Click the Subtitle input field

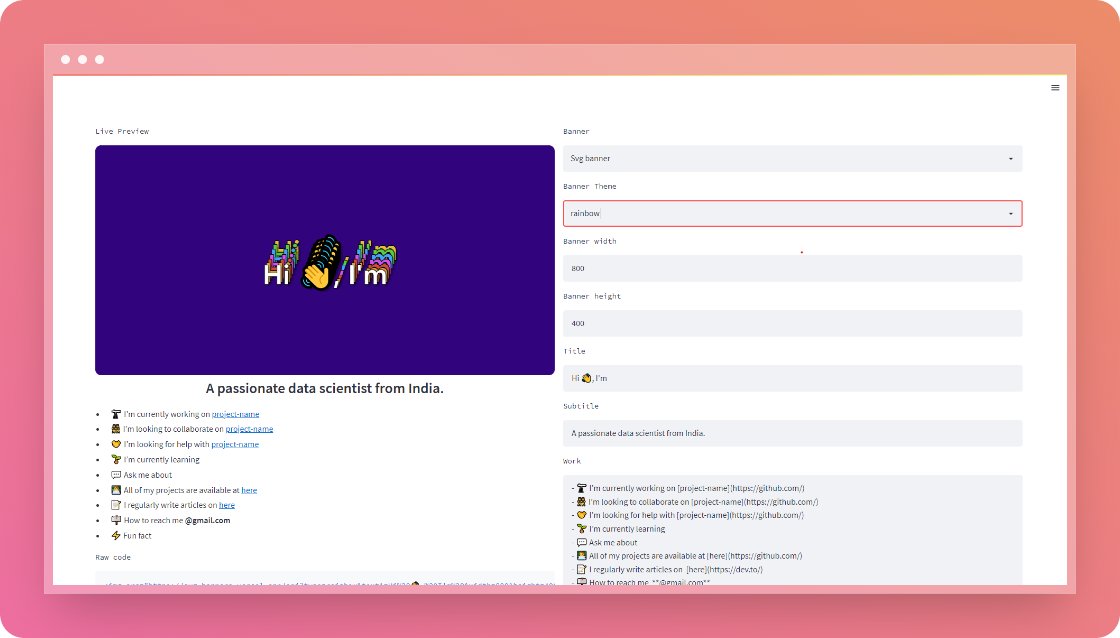tap(792, 434)
